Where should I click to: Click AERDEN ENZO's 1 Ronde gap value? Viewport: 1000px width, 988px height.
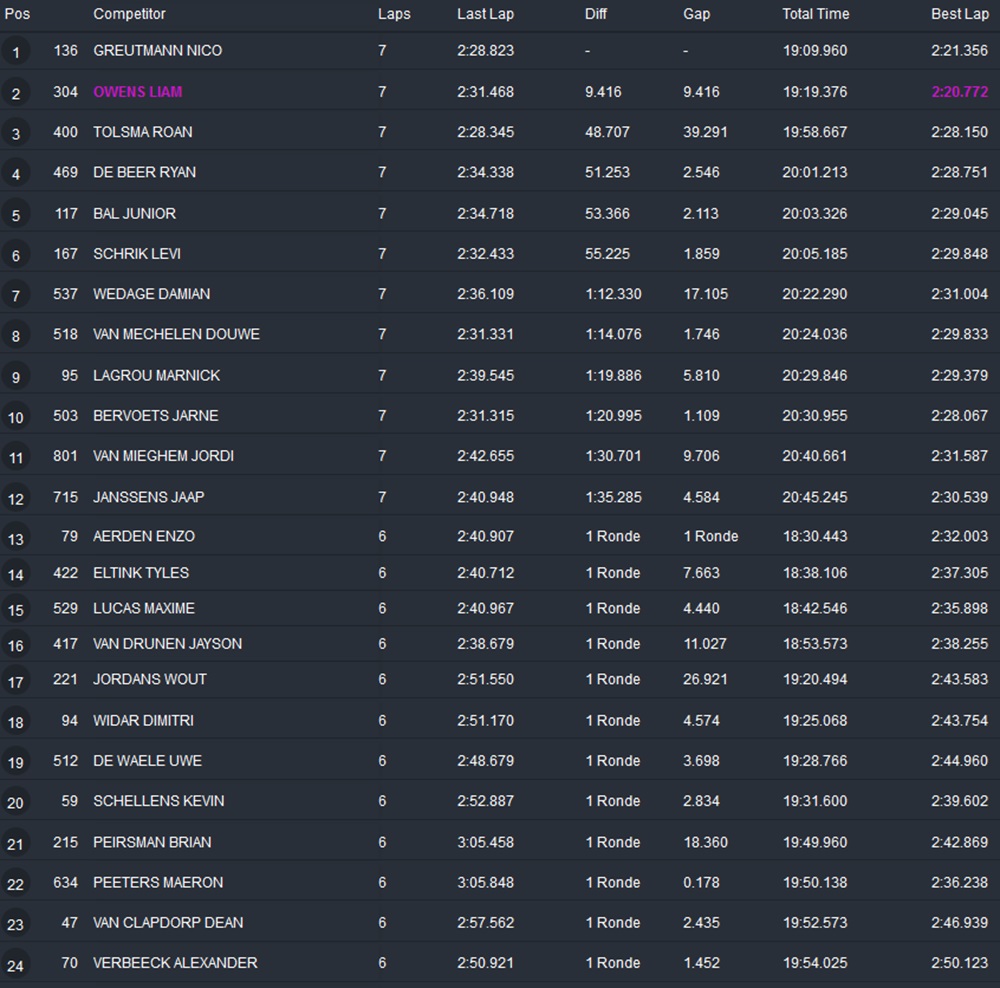point(710,536)
